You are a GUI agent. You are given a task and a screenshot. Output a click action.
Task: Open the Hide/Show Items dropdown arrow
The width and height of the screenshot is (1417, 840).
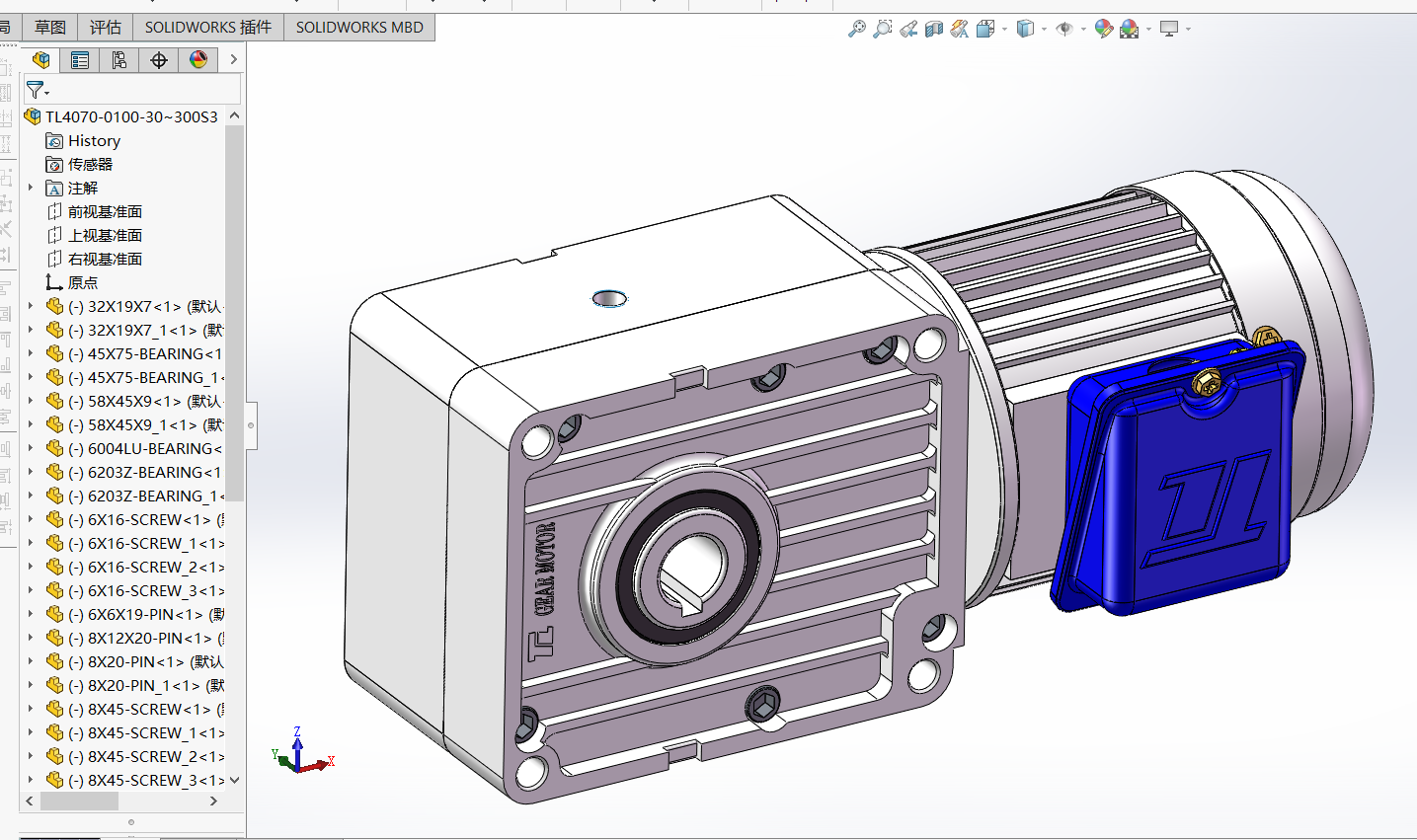click(x=1083, y=29)
